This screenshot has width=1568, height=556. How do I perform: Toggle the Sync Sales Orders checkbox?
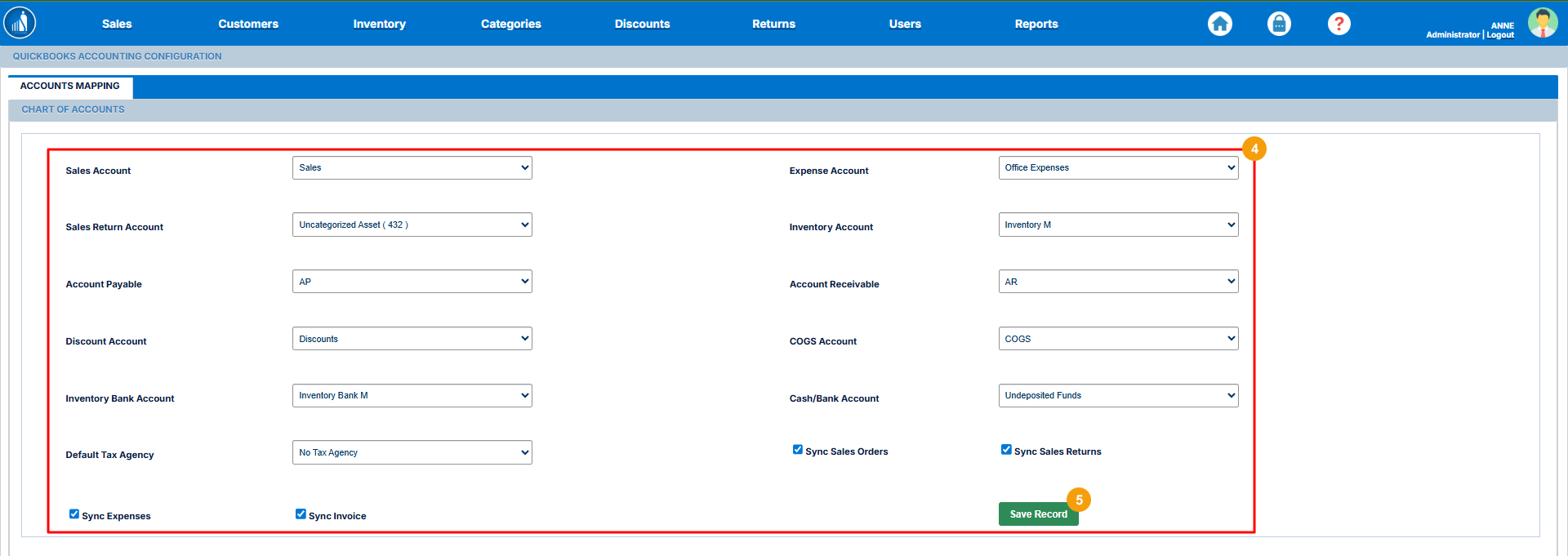798,450
